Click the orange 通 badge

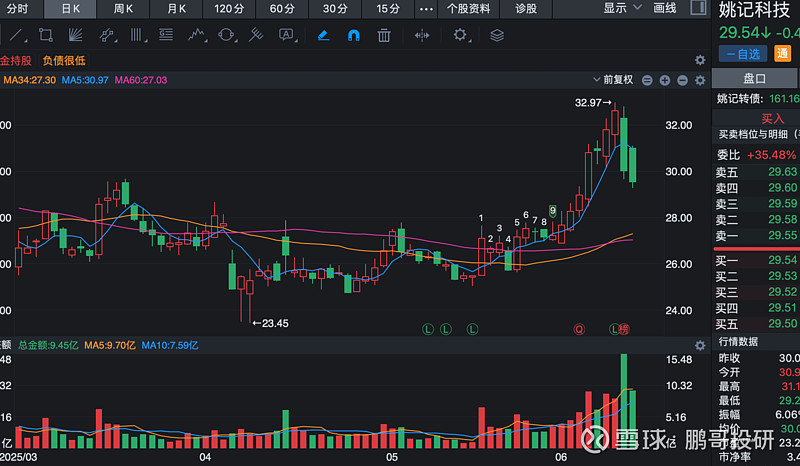782,54
